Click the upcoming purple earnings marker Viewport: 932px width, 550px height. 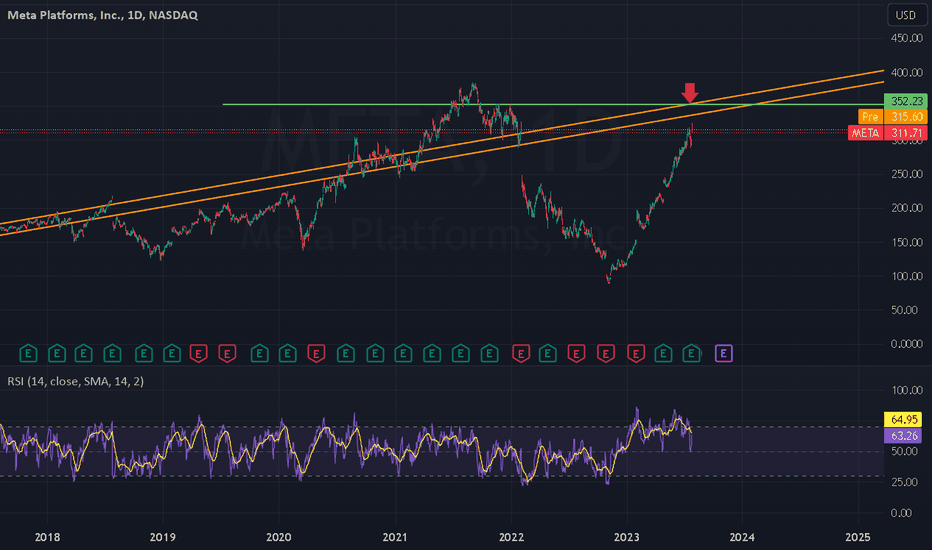click(x=723, y=354)
